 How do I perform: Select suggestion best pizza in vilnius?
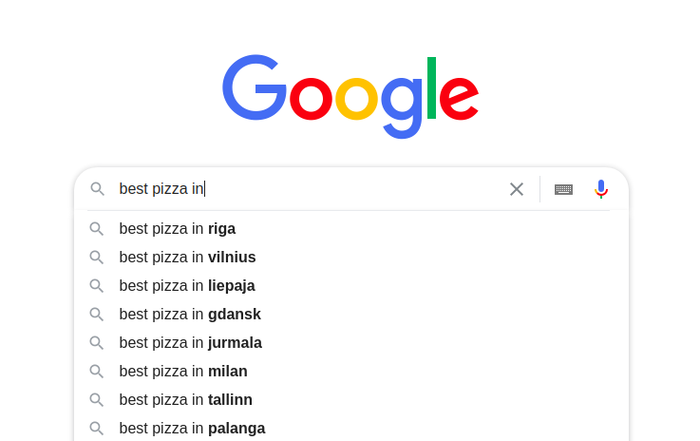coord(351,258)
